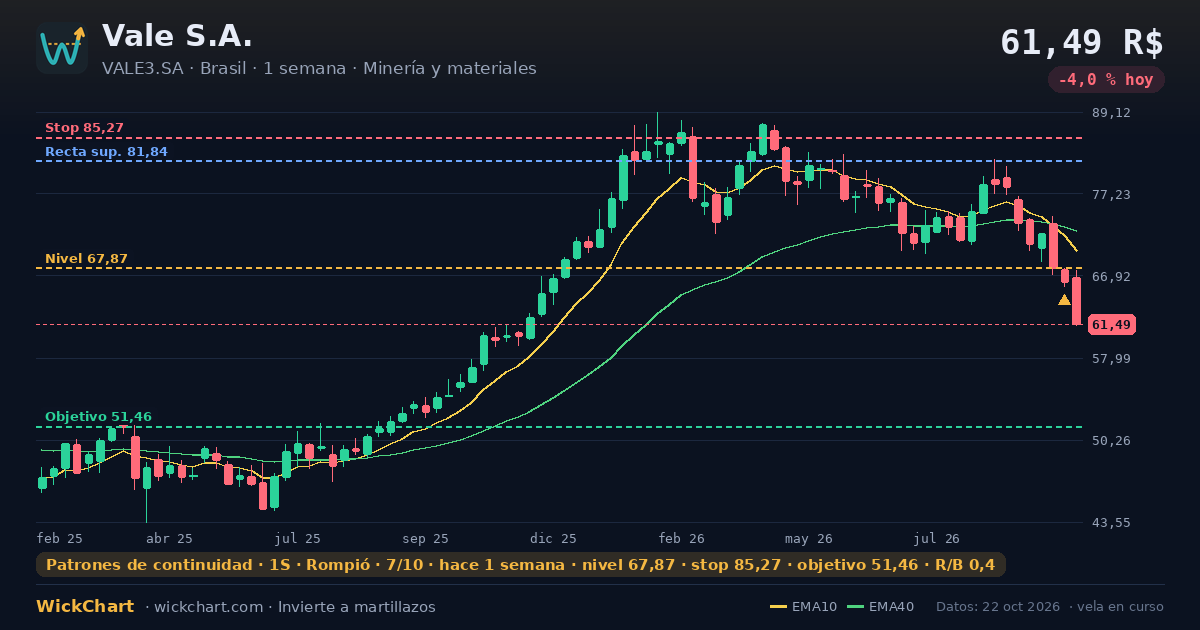Click the red 61,49 price tag on axis

pos(1111,324)
